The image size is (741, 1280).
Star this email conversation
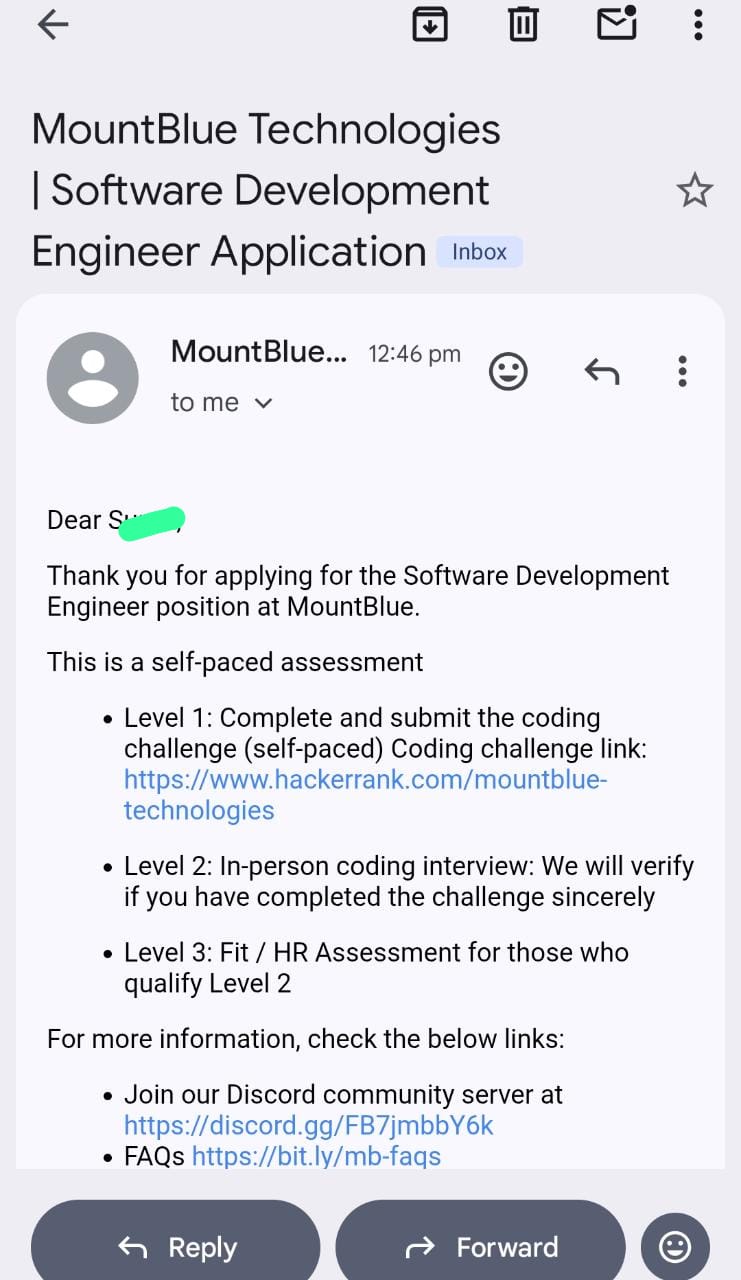[x=694, y=190]
